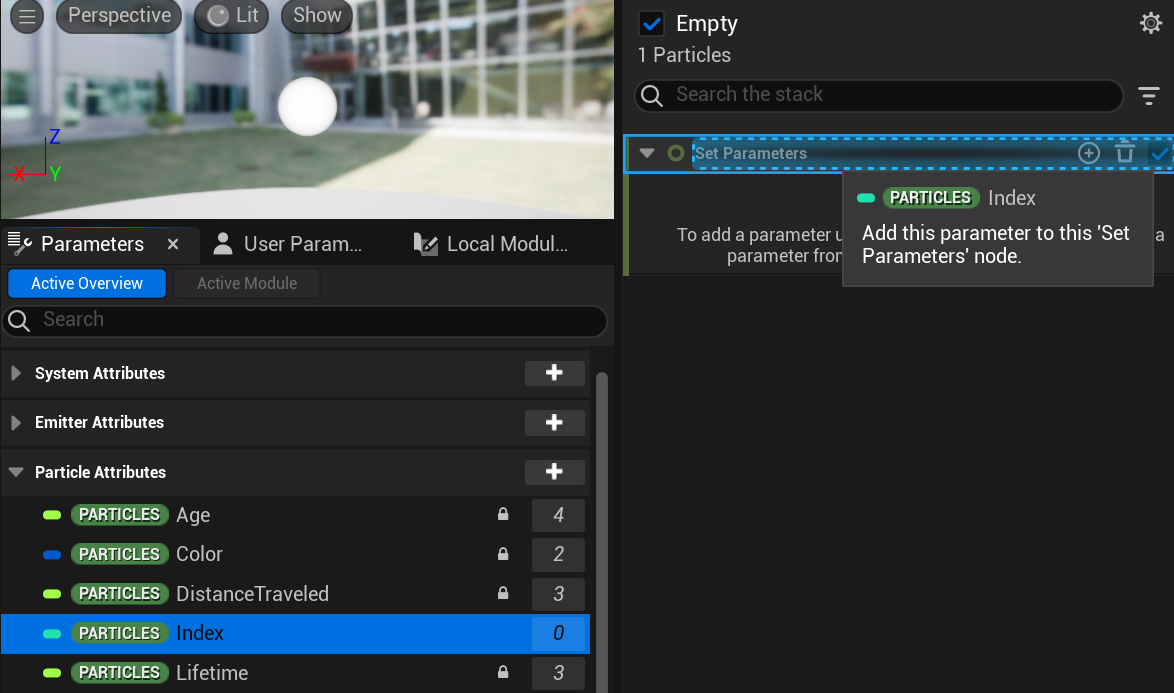Click the lock icon on the DistanceTraveled row
This screenshot has height=693, width=1174.
pos(503,593)
